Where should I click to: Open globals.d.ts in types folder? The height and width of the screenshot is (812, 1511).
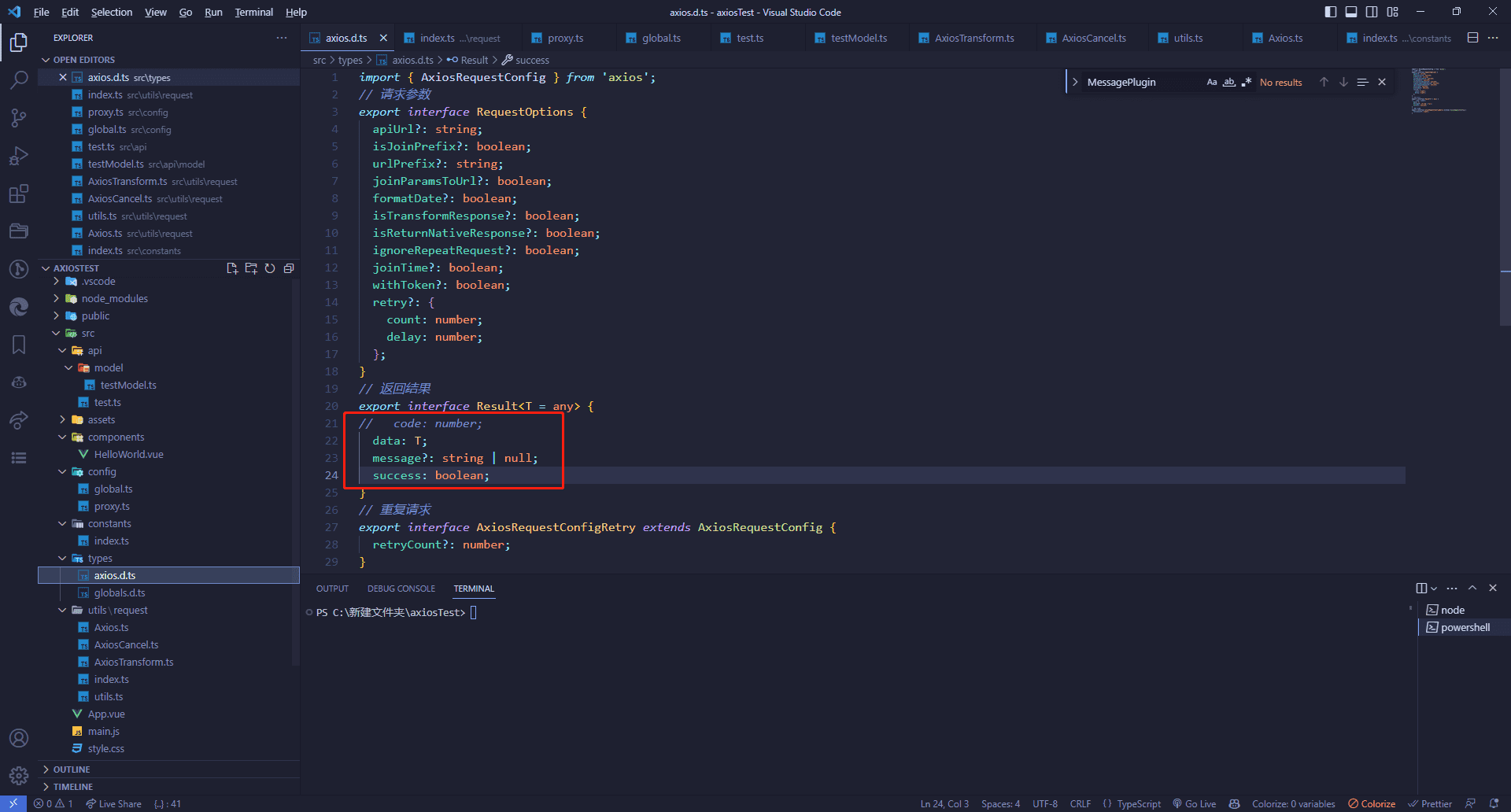click(x=120, y=592)
